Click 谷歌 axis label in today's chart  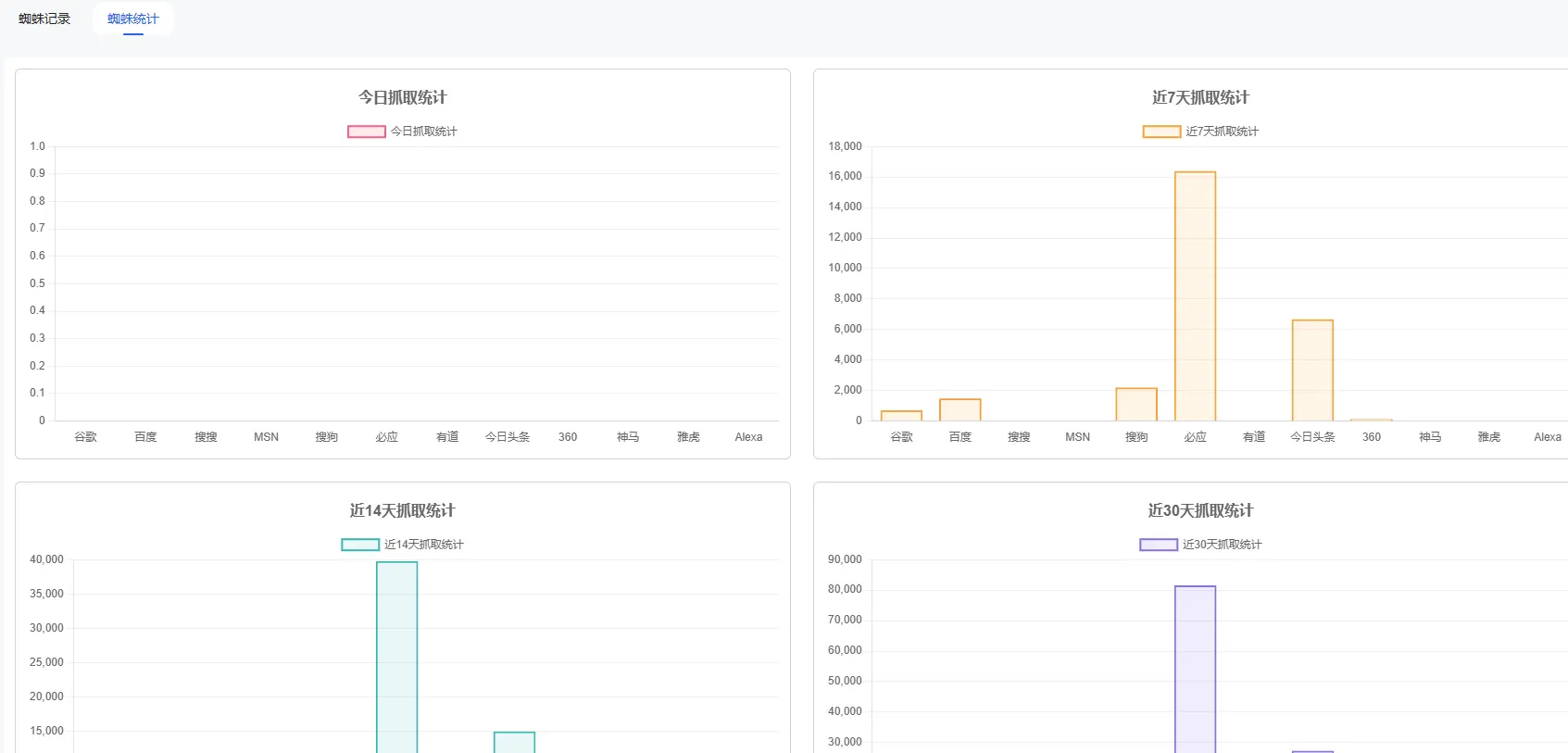[85, 437]
